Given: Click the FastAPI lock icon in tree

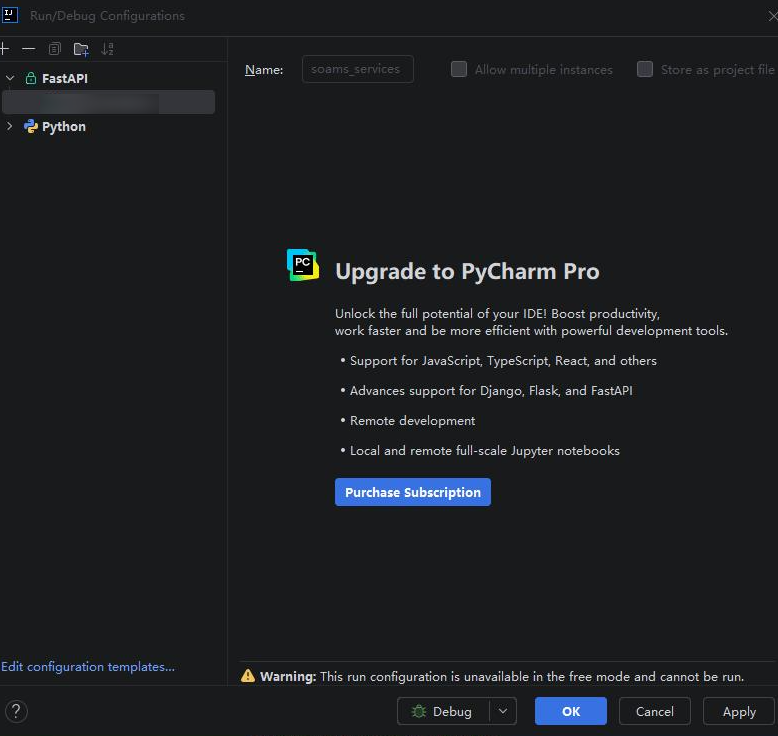Looking at the screenshot, I should pyautogui.click(x=31, y=78).
